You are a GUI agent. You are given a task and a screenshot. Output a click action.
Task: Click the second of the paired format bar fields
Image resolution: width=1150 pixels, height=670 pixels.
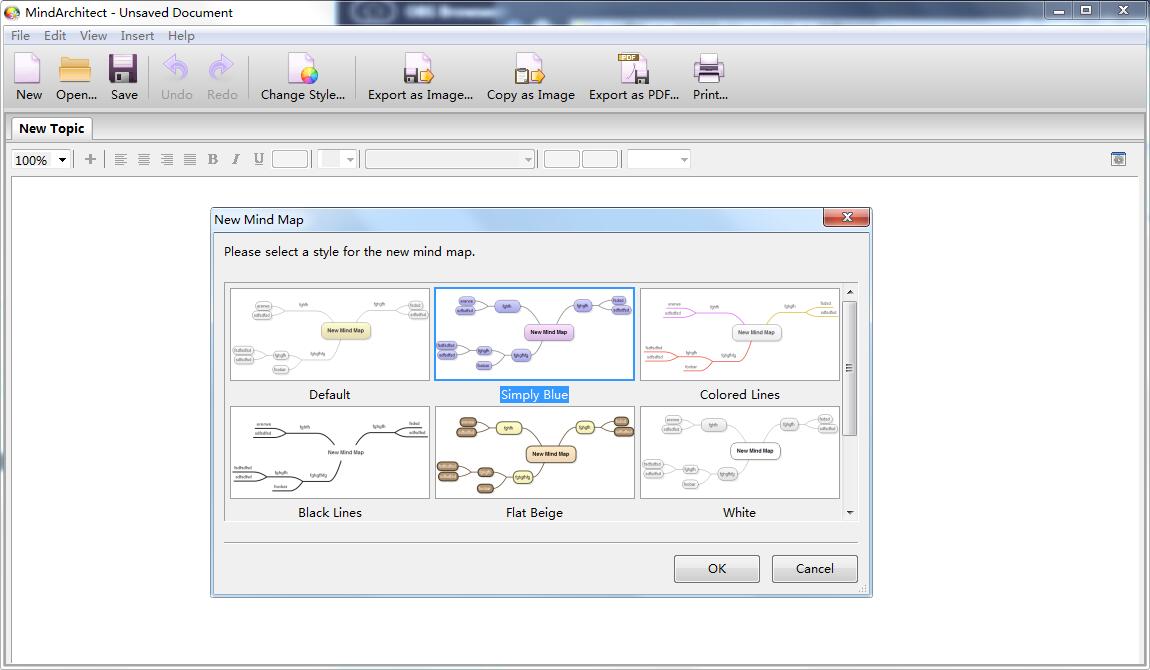click(600, 159)
